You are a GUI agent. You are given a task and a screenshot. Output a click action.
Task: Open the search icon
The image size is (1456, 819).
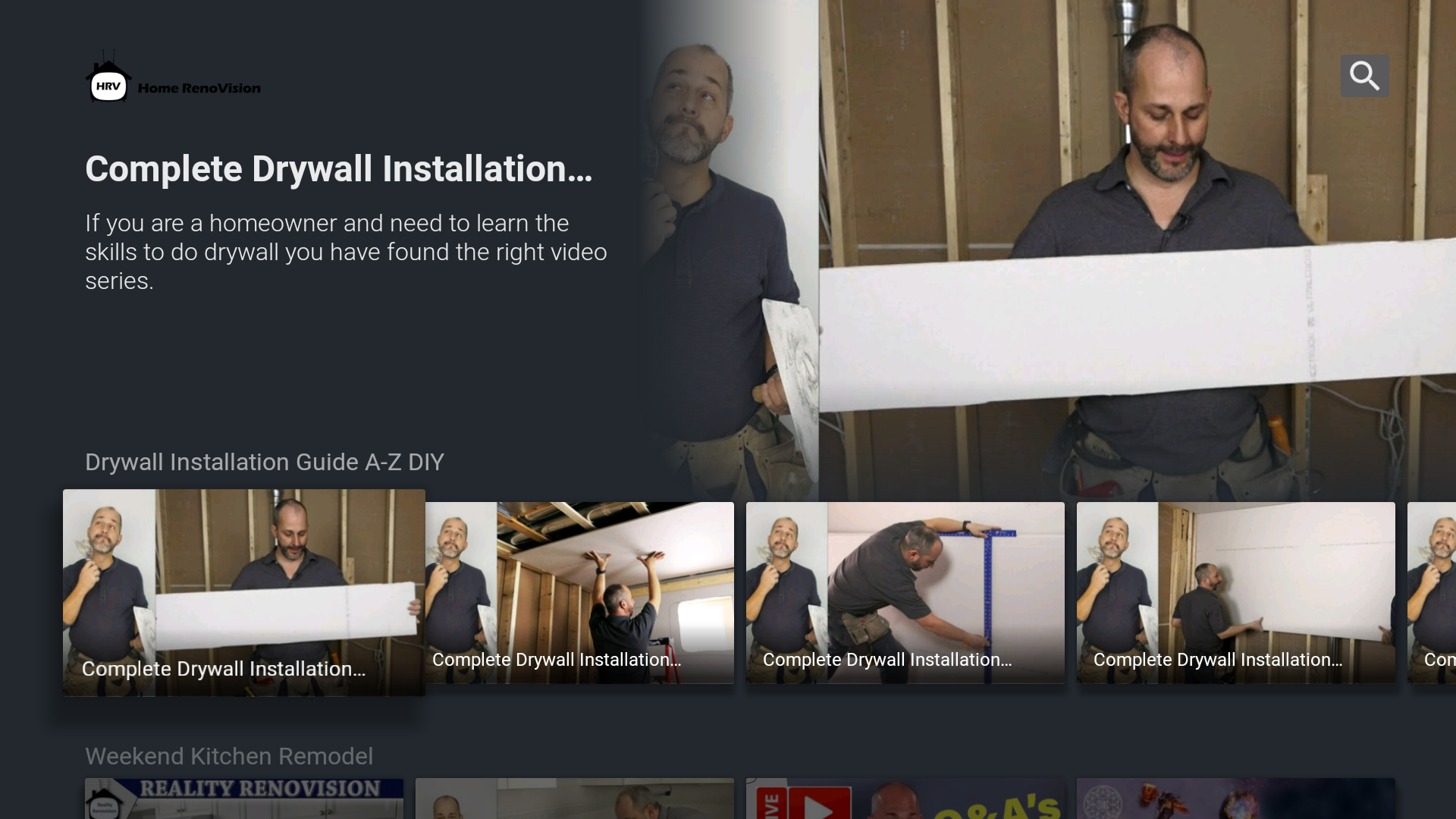[x=1364, y=75]
